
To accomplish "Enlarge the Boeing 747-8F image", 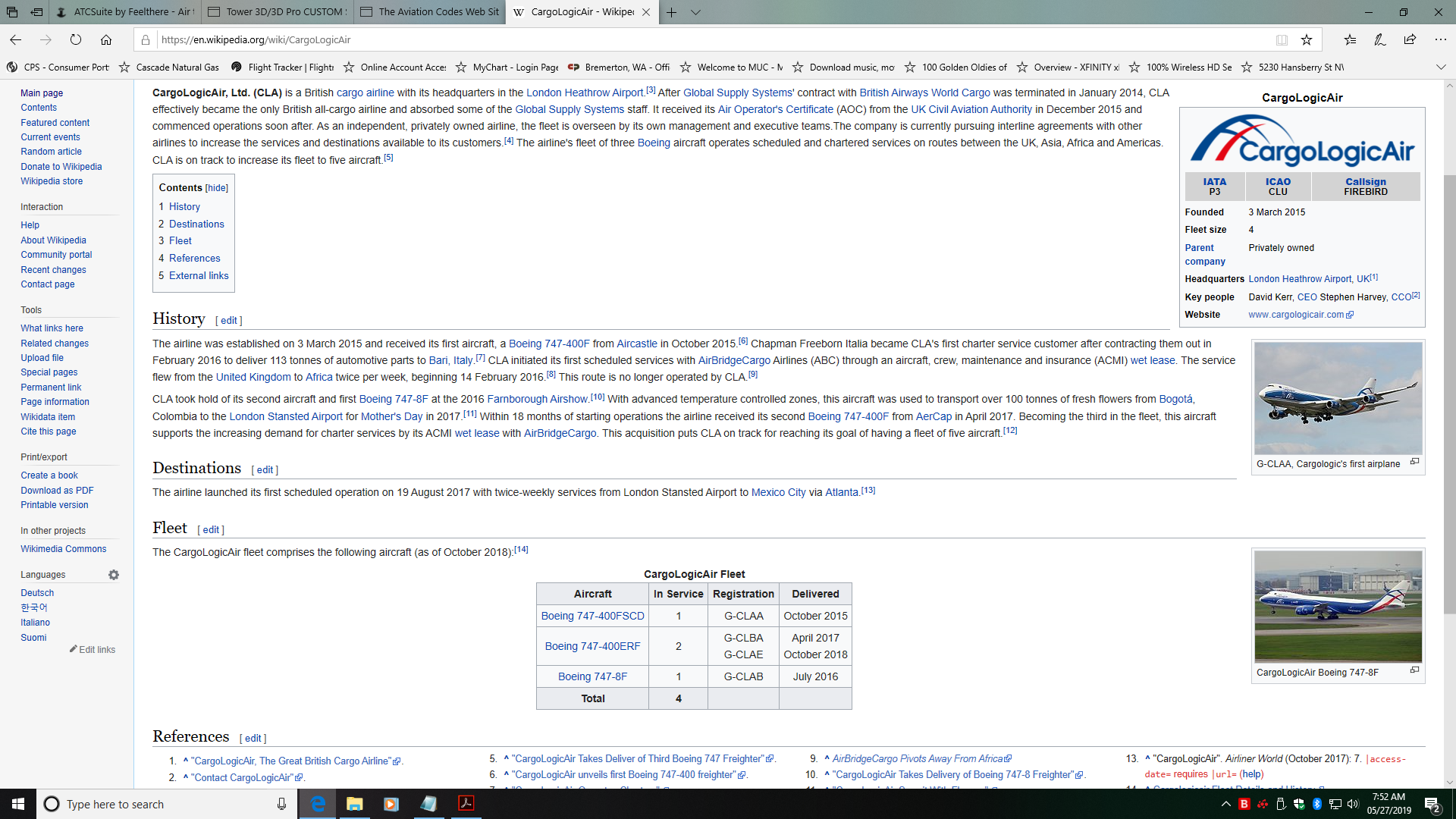I will tap(1414, 670).
